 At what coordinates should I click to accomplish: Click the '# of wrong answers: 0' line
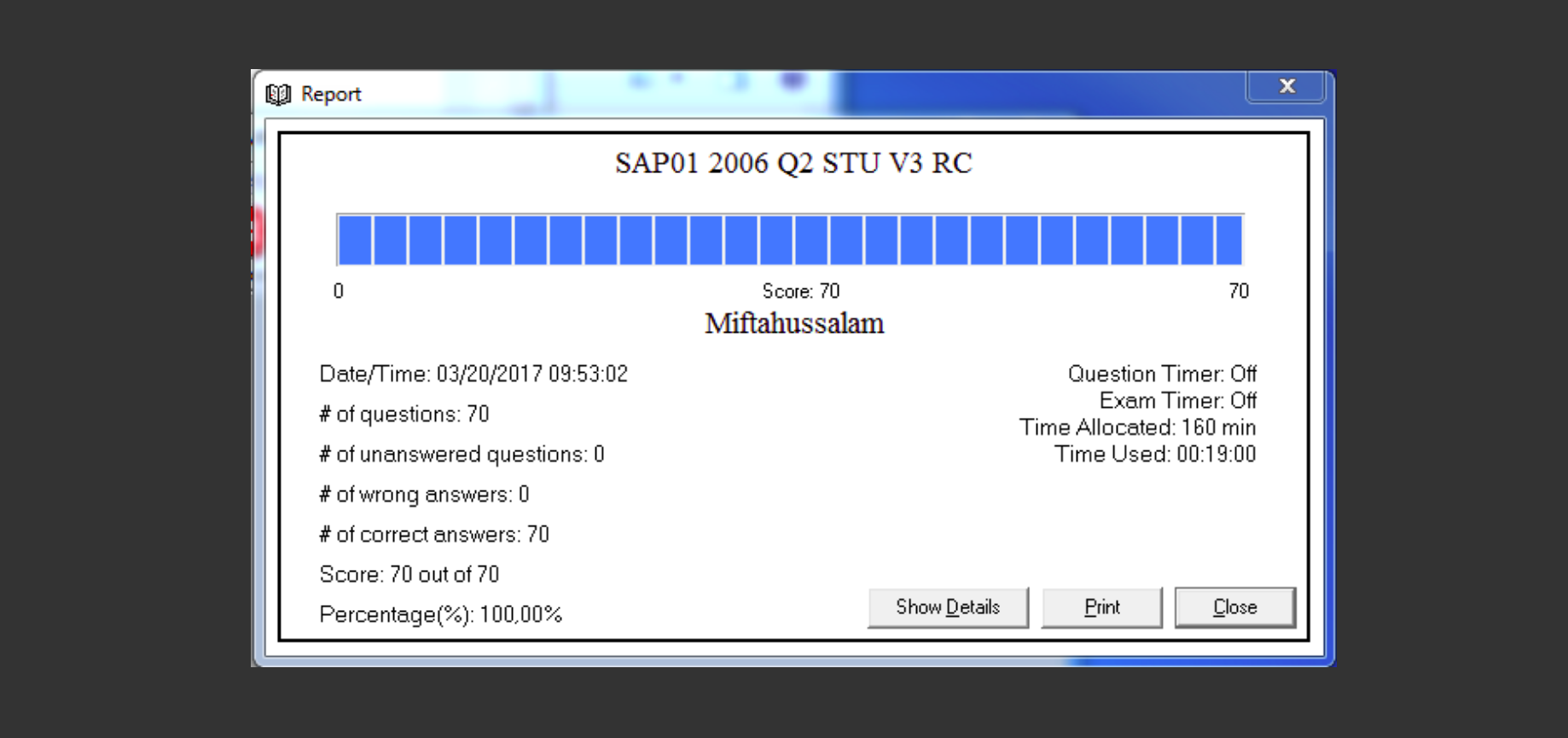tap(424, 495)
